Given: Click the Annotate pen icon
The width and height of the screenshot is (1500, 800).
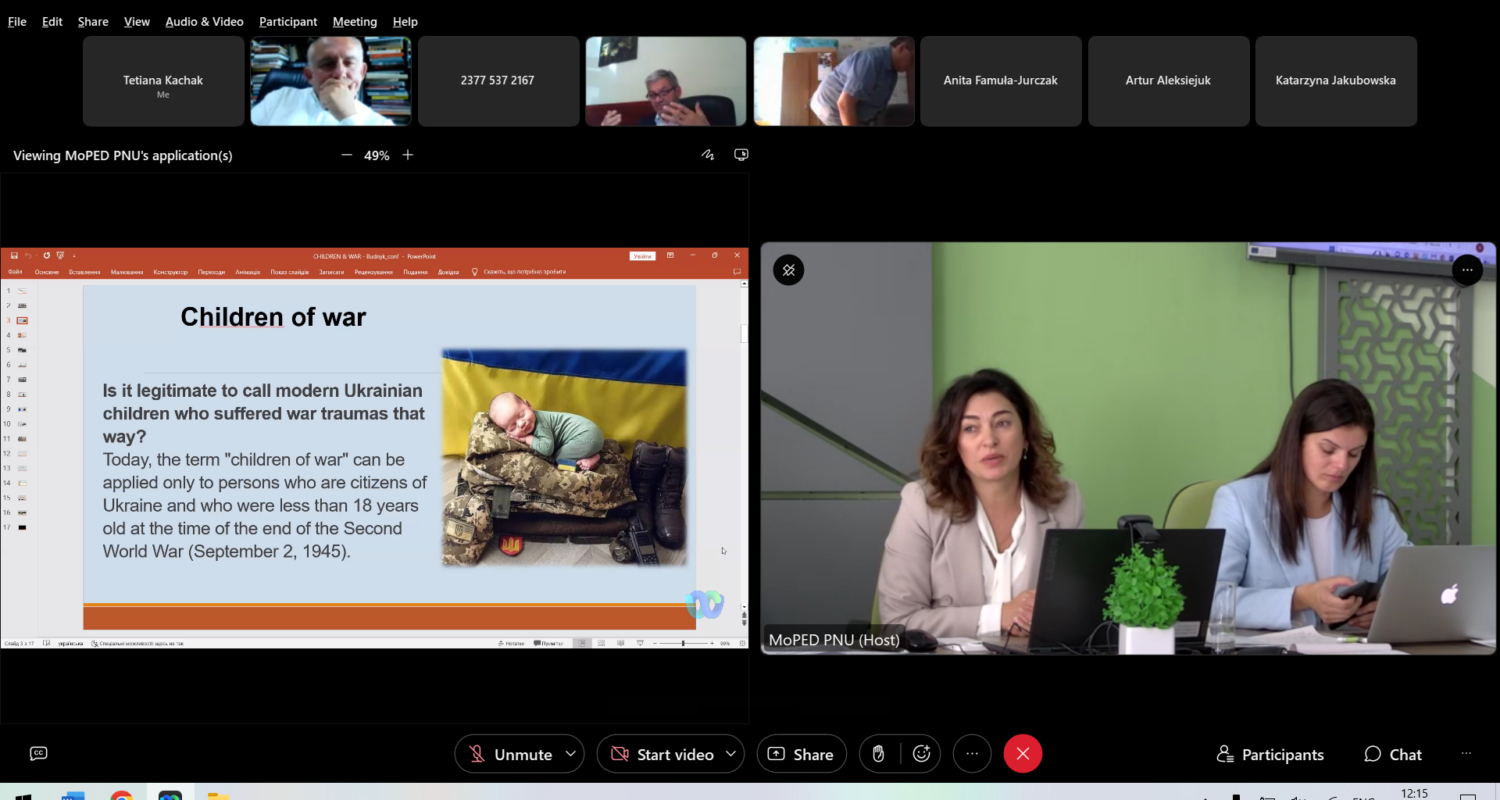Looking at the screenshot, I should point(708,155).
